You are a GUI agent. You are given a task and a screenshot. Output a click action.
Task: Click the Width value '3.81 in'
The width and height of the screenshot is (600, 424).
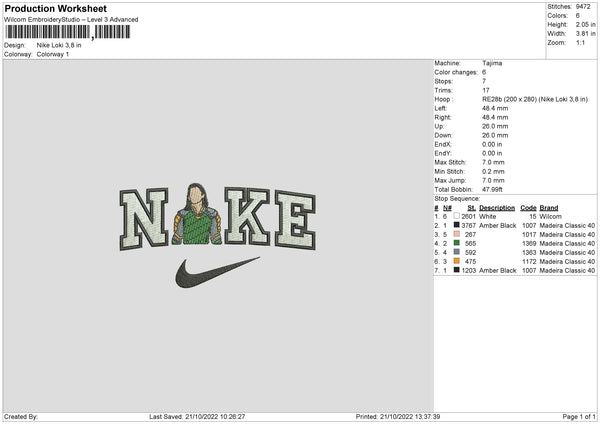click(585, 34)
